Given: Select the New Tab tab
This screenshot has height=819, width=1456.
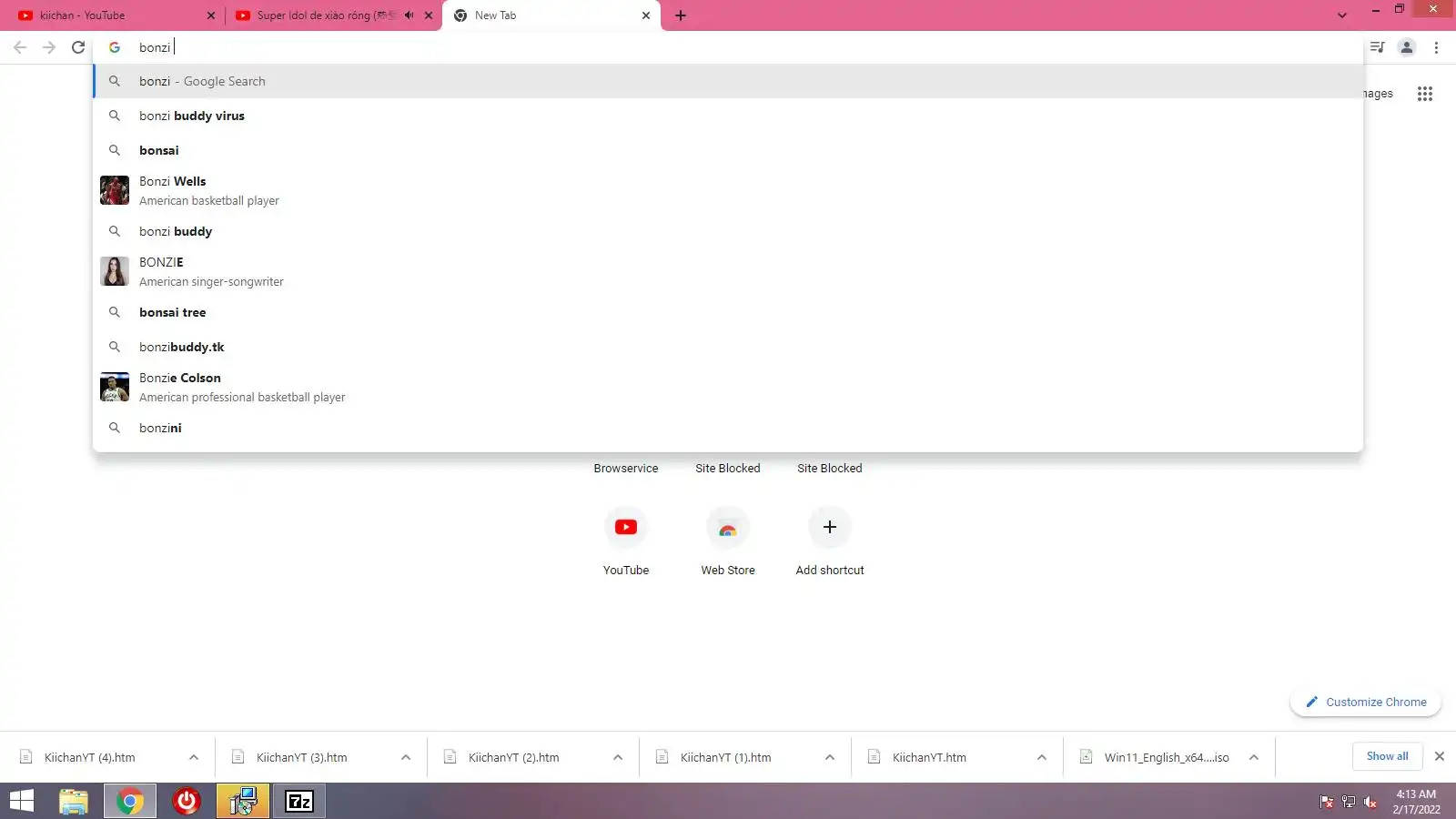Looking at the screenshot, I should click(x=551, y=15).
